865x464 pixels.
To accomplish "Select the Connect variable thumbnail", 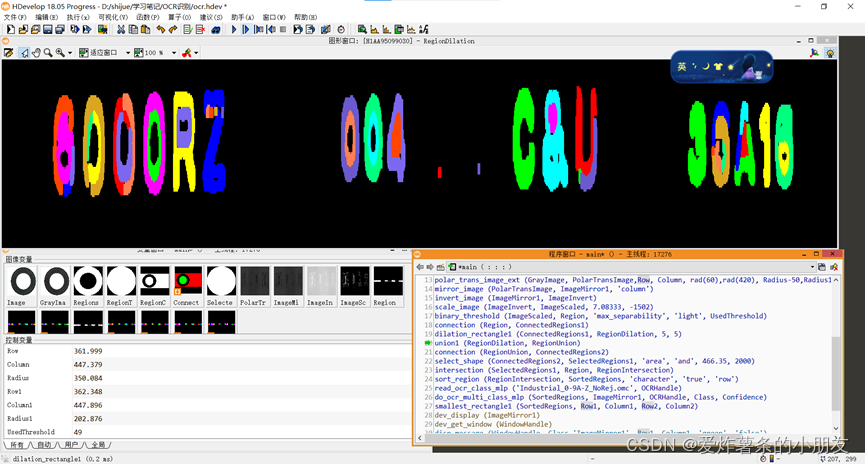I will pos(188,286).
